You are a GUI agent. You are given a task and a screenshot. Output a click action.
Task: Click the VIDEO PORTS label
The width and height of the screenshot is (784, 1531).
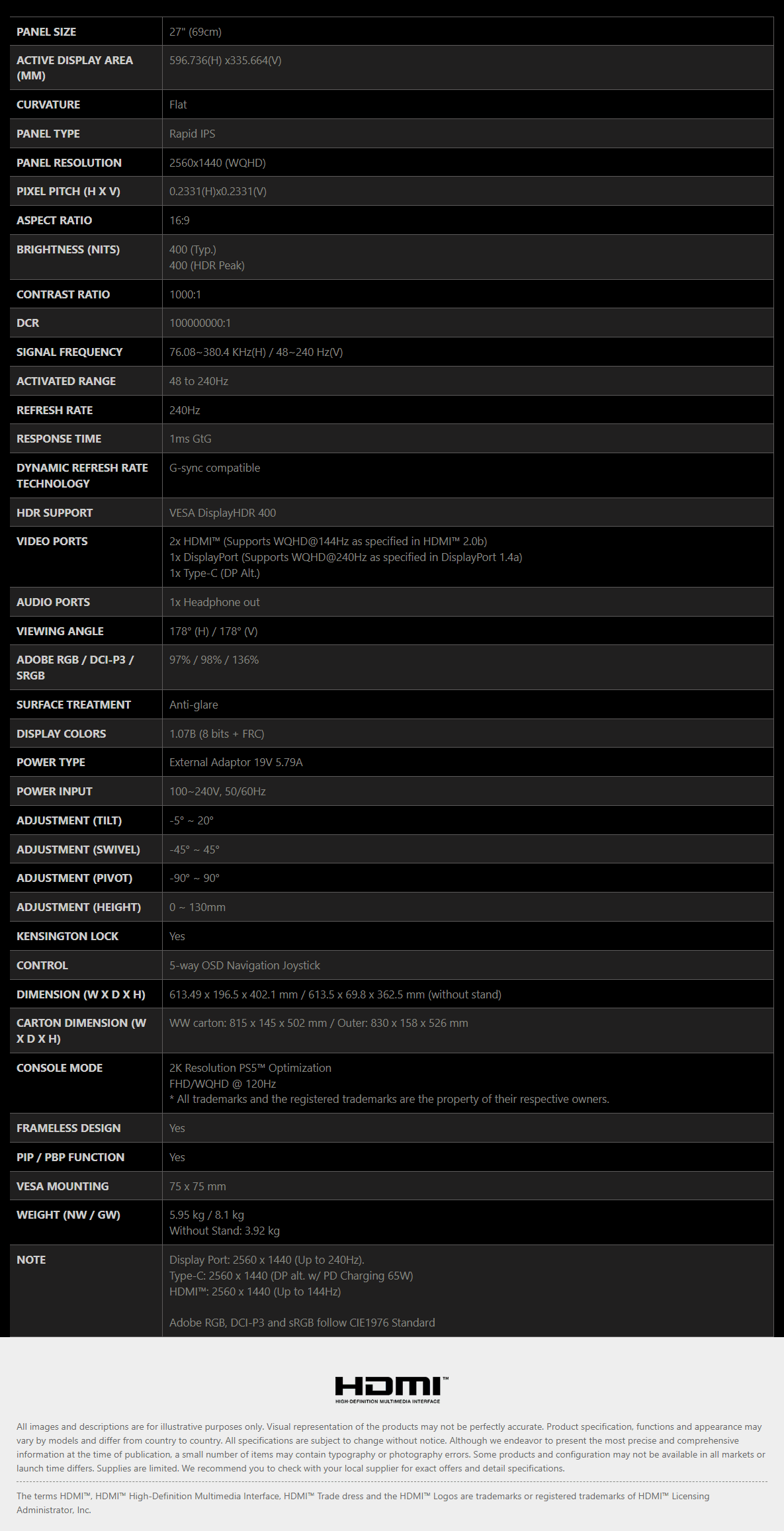(52, 541)
